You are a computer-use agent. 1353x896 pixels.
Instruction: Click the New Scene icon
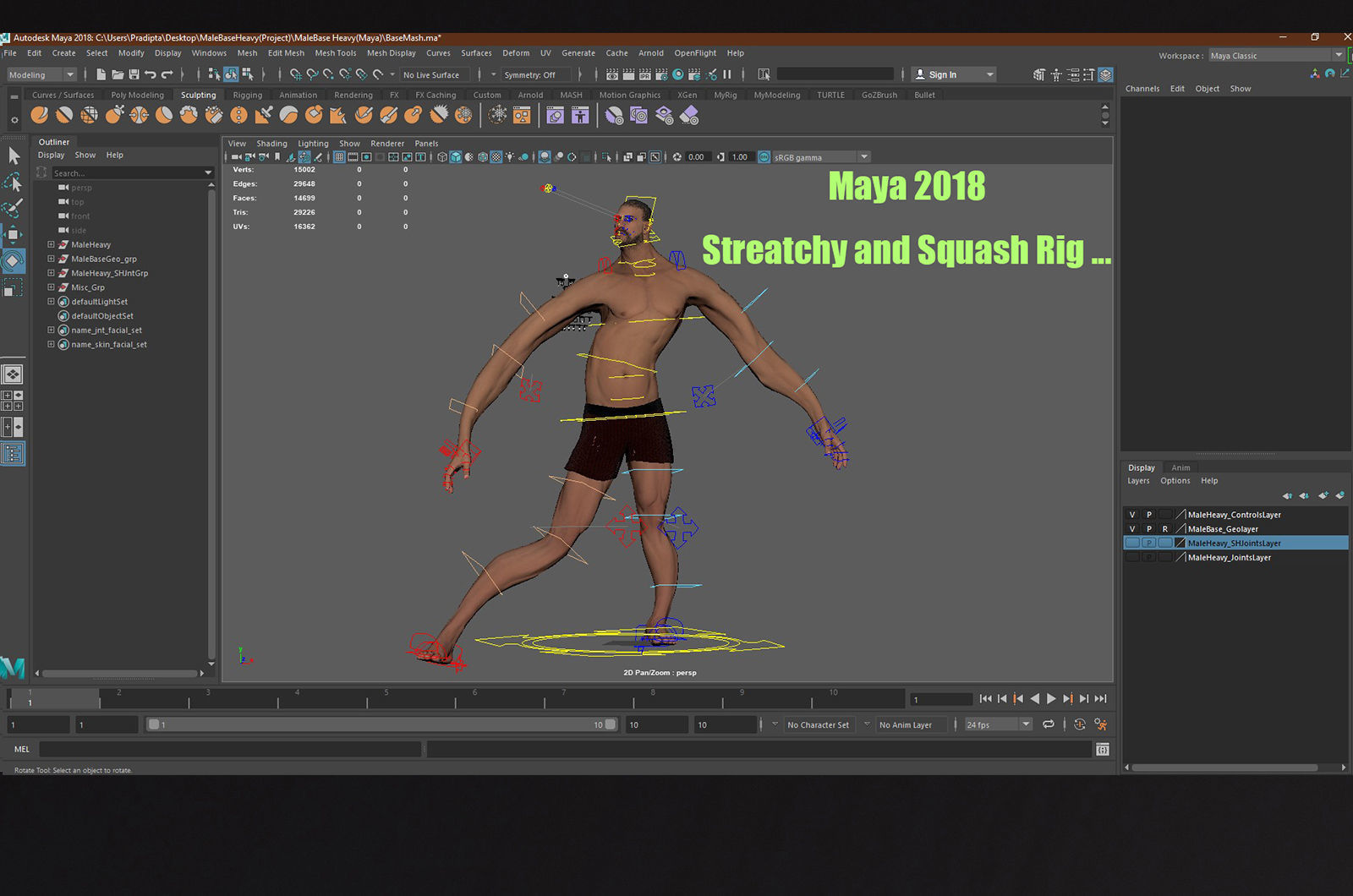[x=101, y=74]
